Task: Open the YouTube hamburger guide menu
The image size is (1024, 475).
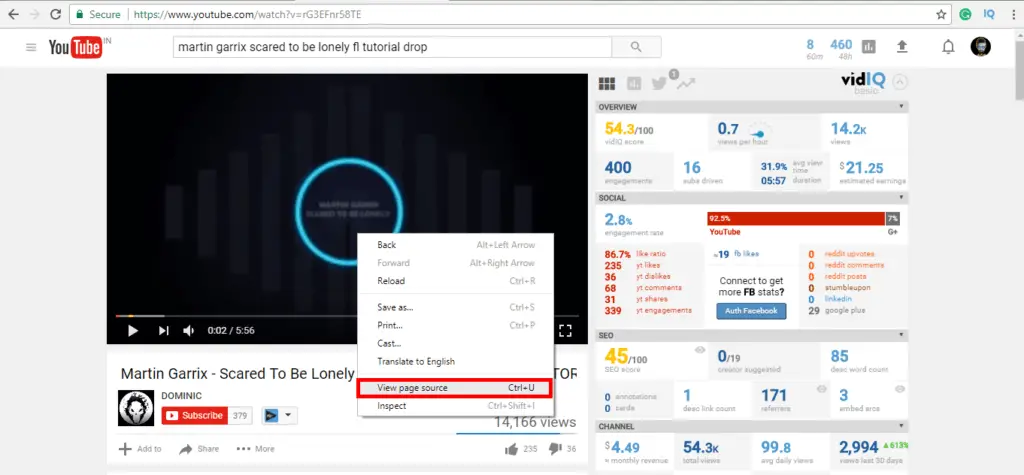Action: (x=31, y=47)
